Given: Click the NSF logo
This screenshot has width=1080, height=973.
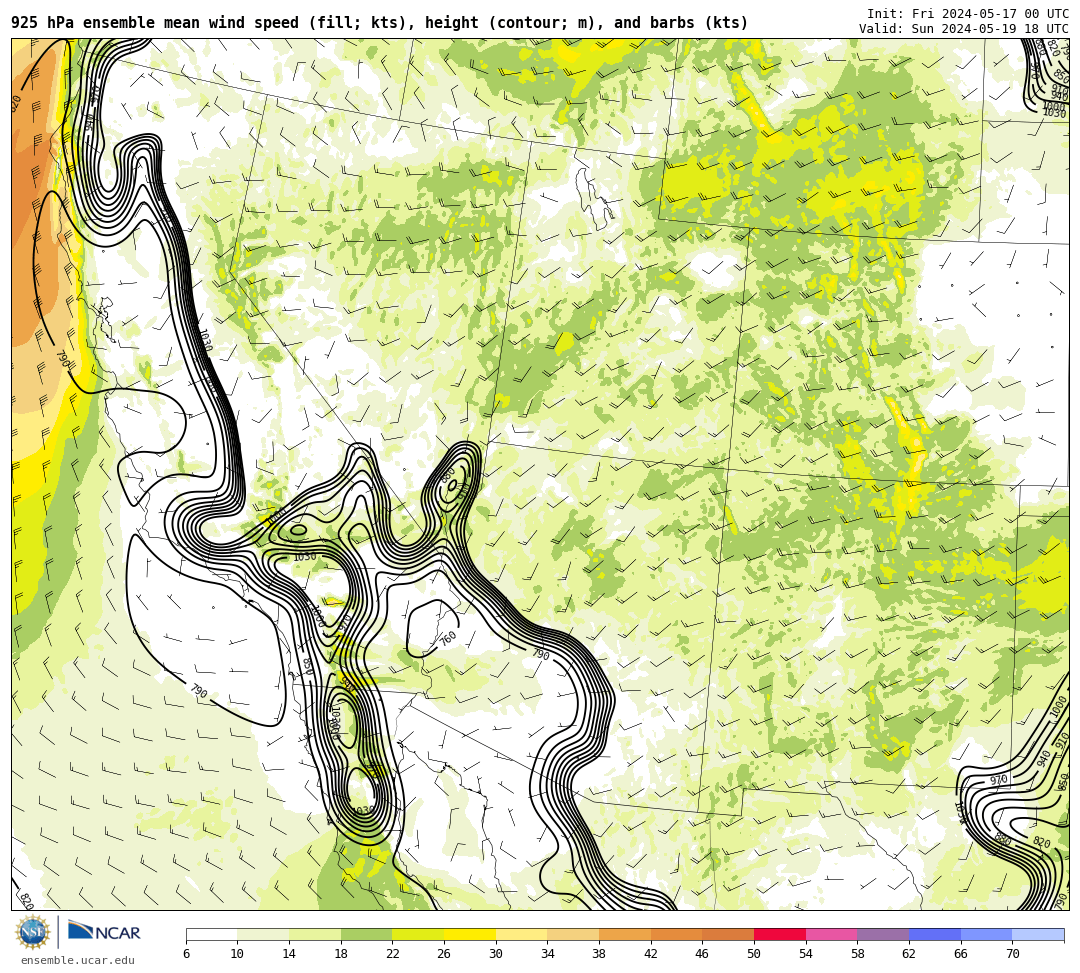Looking at the screenshot, I should coord(33,932).
